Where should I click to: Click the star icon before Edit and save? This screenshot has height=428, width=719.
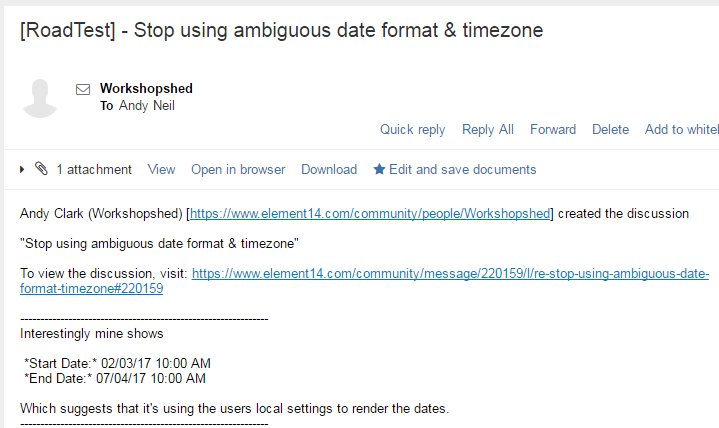click(379, 170)
